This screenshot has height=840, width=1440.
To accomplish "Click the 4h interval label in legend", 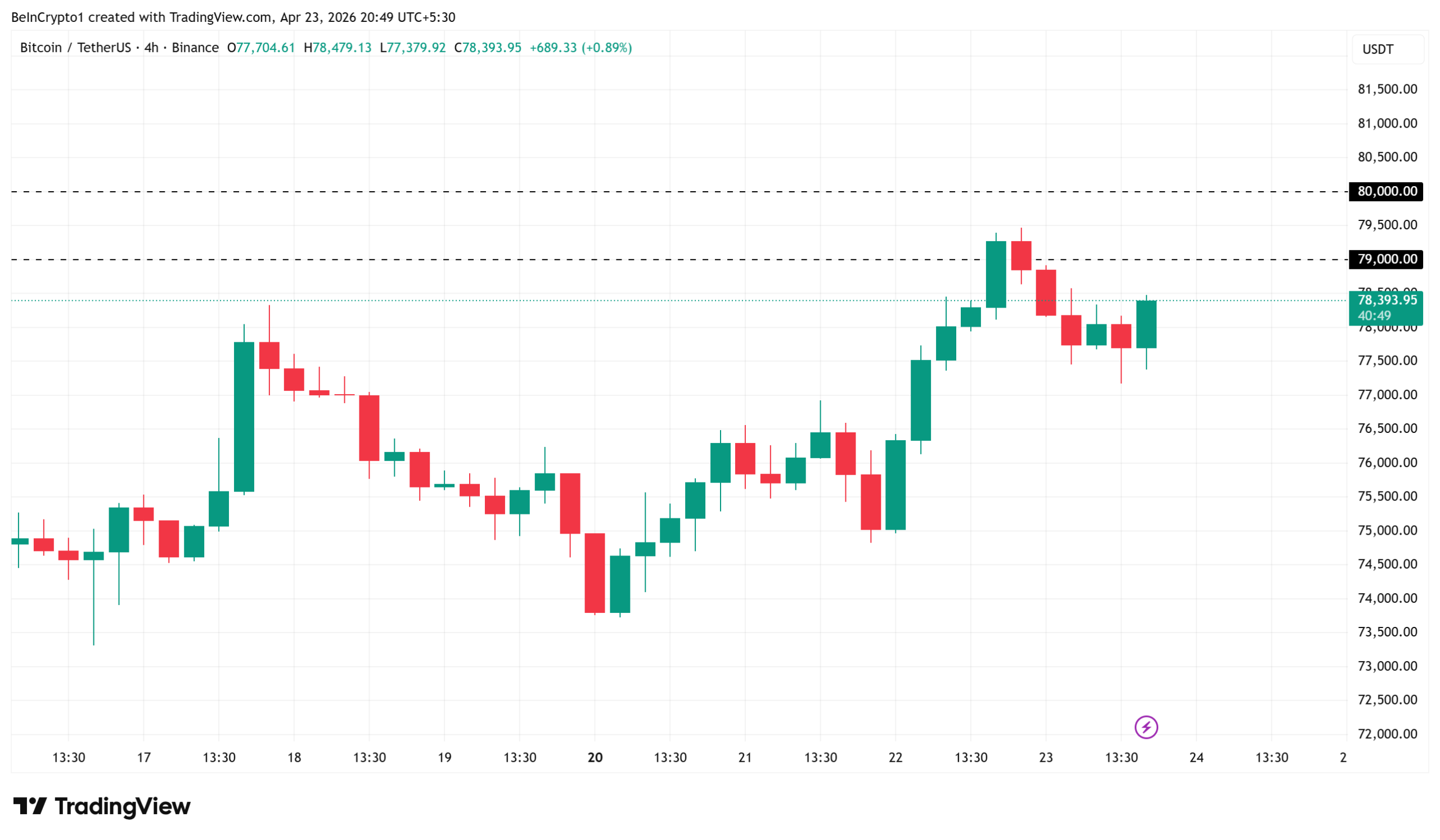I will pyautogui.click(x=151, y=47).
